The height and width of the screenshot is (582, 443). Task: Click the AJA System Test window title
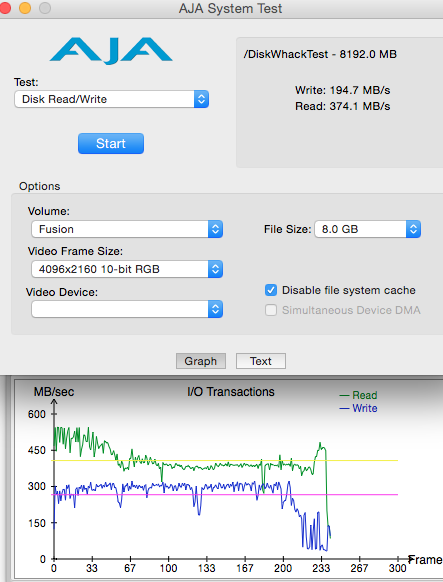230,8
